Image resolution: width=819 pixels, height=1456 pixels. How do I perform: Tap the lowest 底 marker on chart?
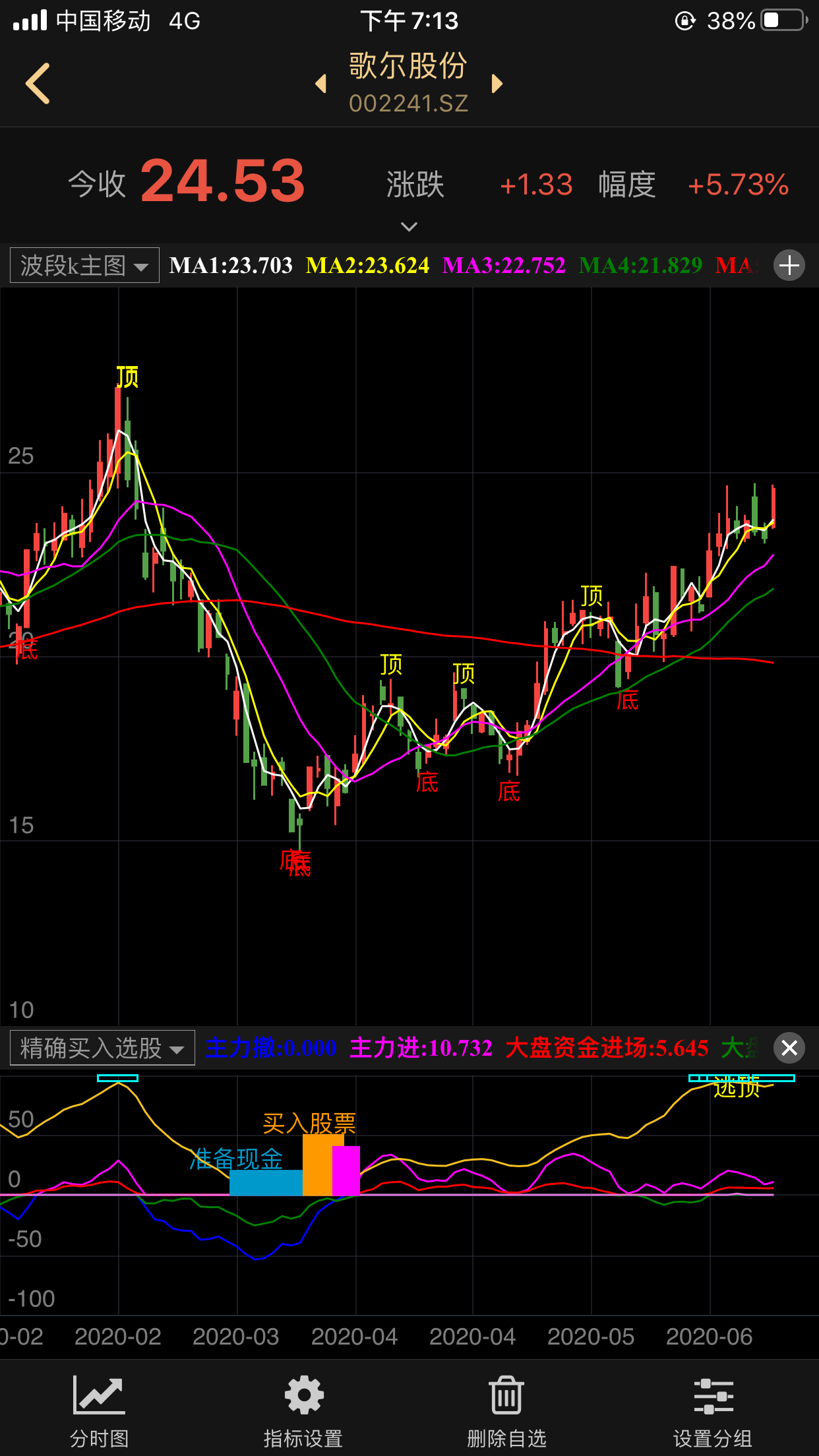295,863
